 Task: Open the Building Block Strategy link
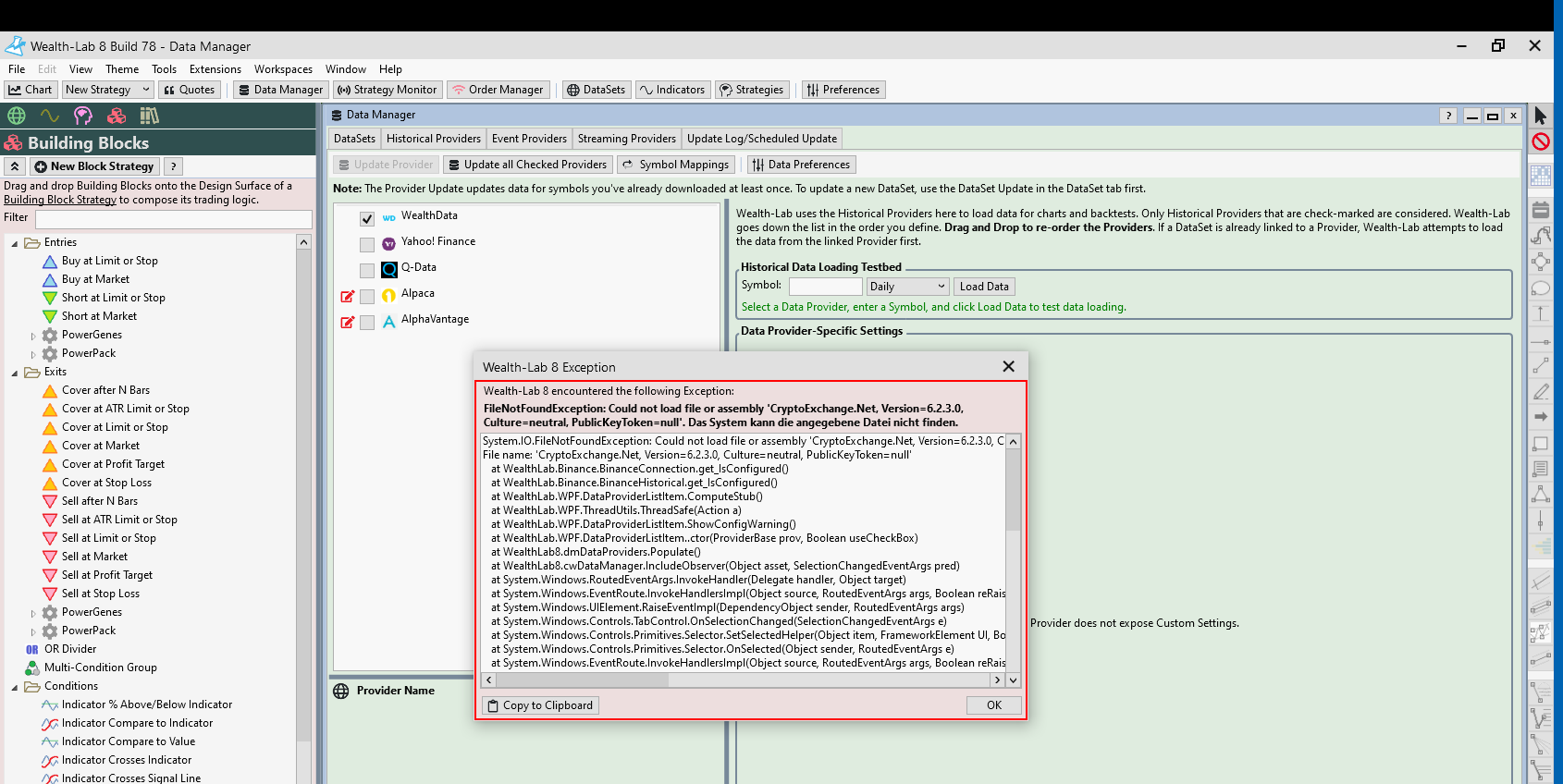coord(60,200)
